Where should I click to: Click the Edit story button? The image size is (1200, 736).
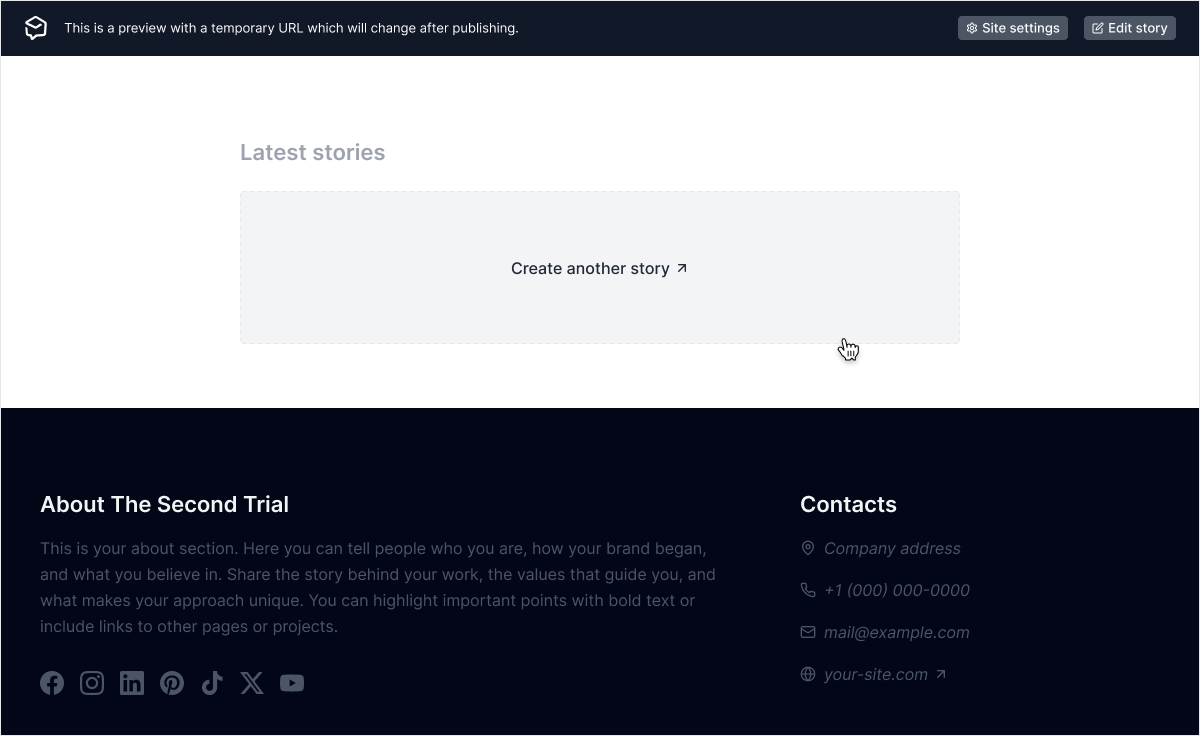point(1129,28)
